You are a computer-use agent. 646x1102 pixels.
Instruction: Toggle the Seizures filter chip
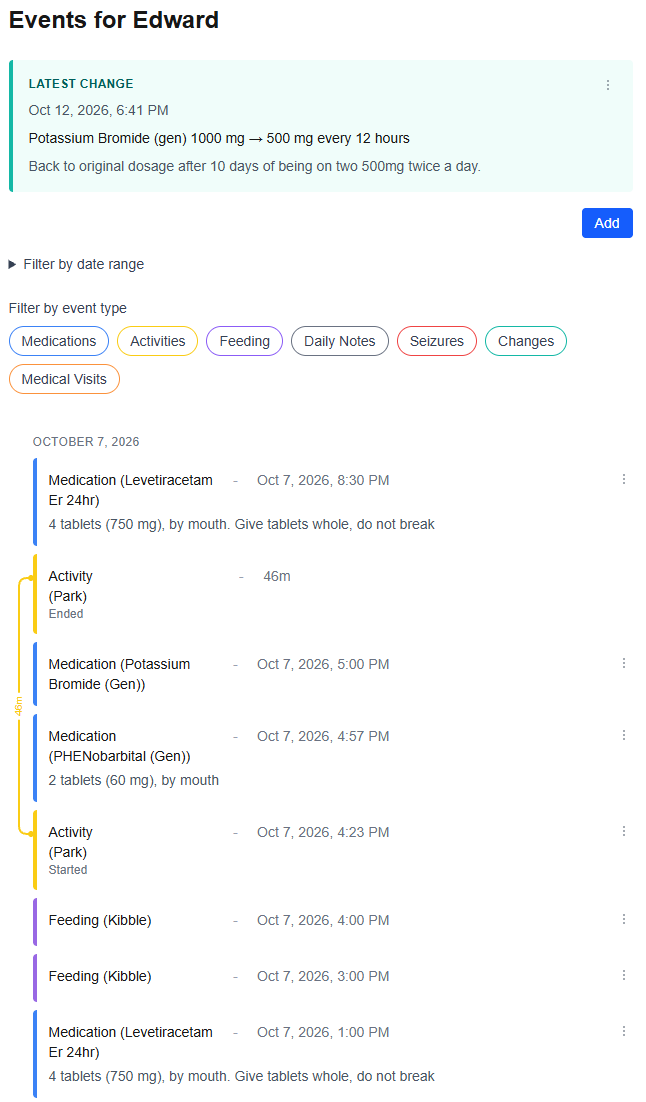437,341
